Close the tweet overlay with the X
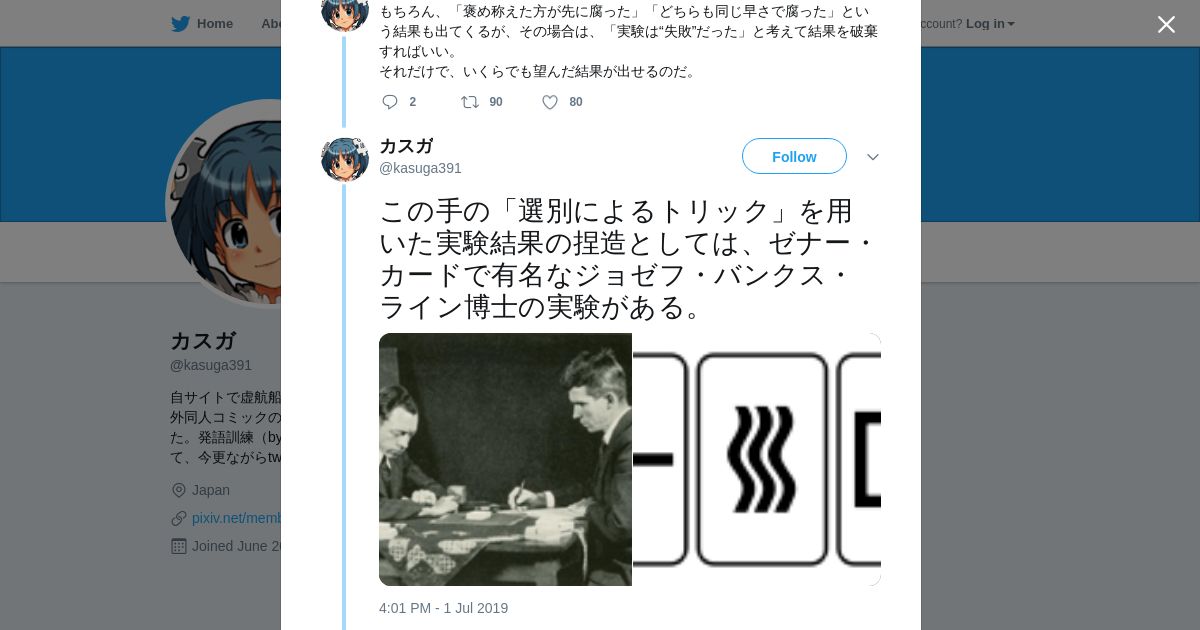 [1166, 25]
